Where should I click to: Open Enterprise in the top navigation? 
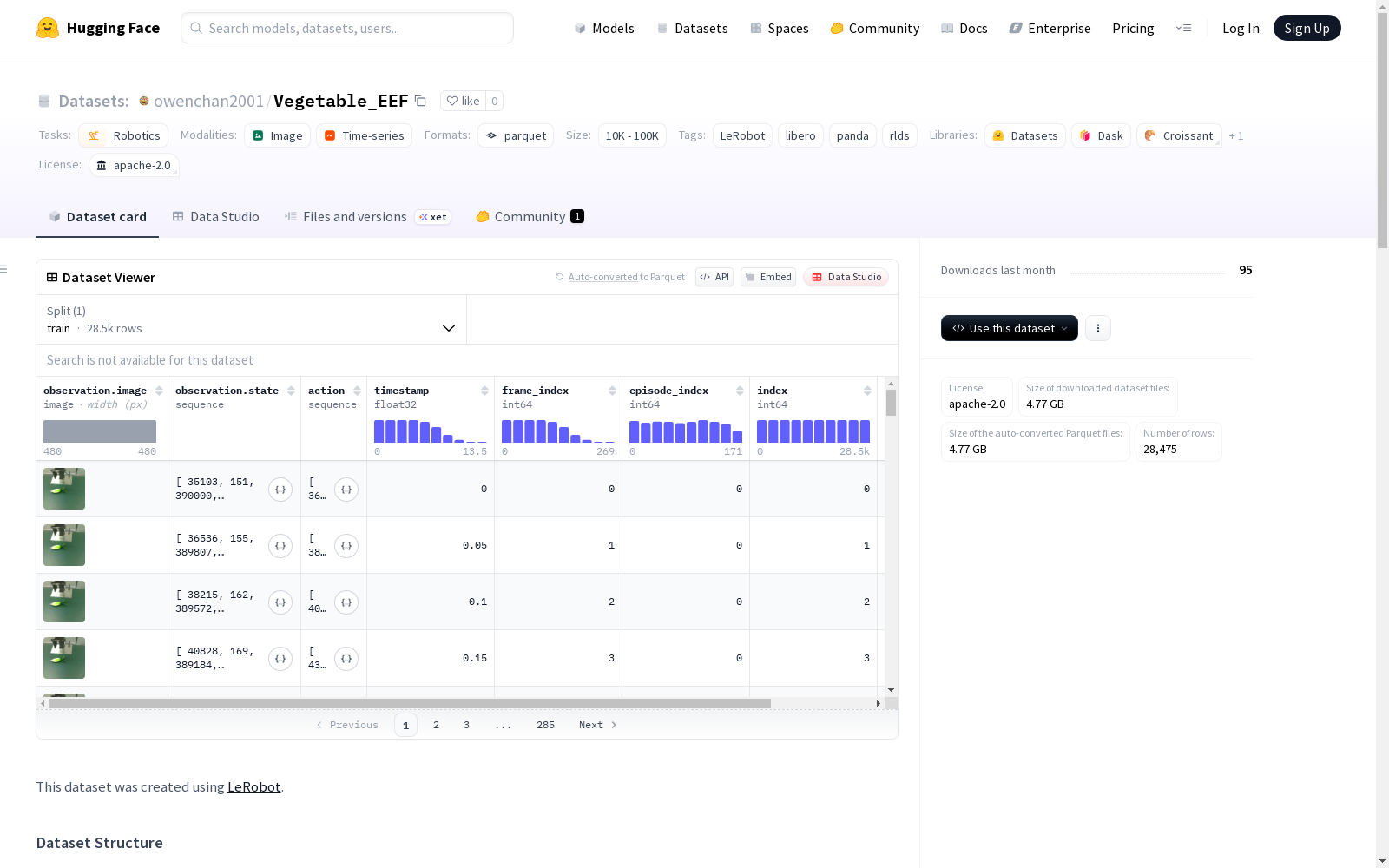1050,28
